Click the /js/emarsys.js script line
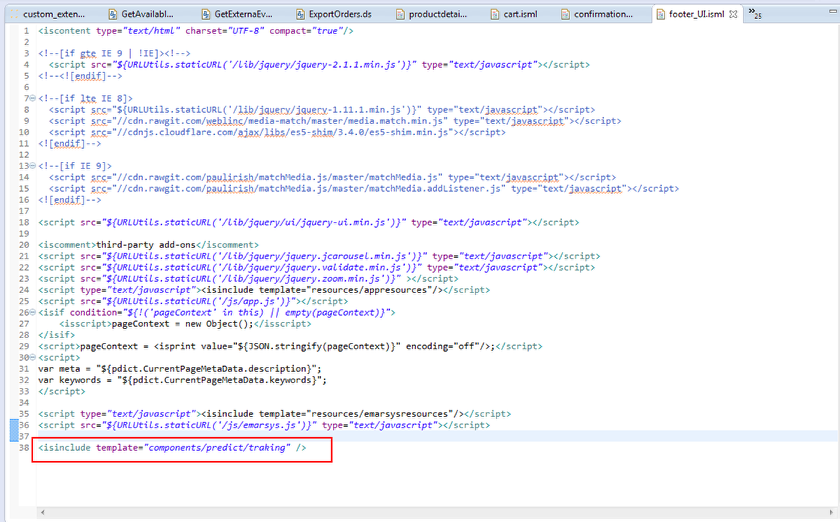Image resolution: width=840 pixels, height=522 pixels. (x=264, y=425)
